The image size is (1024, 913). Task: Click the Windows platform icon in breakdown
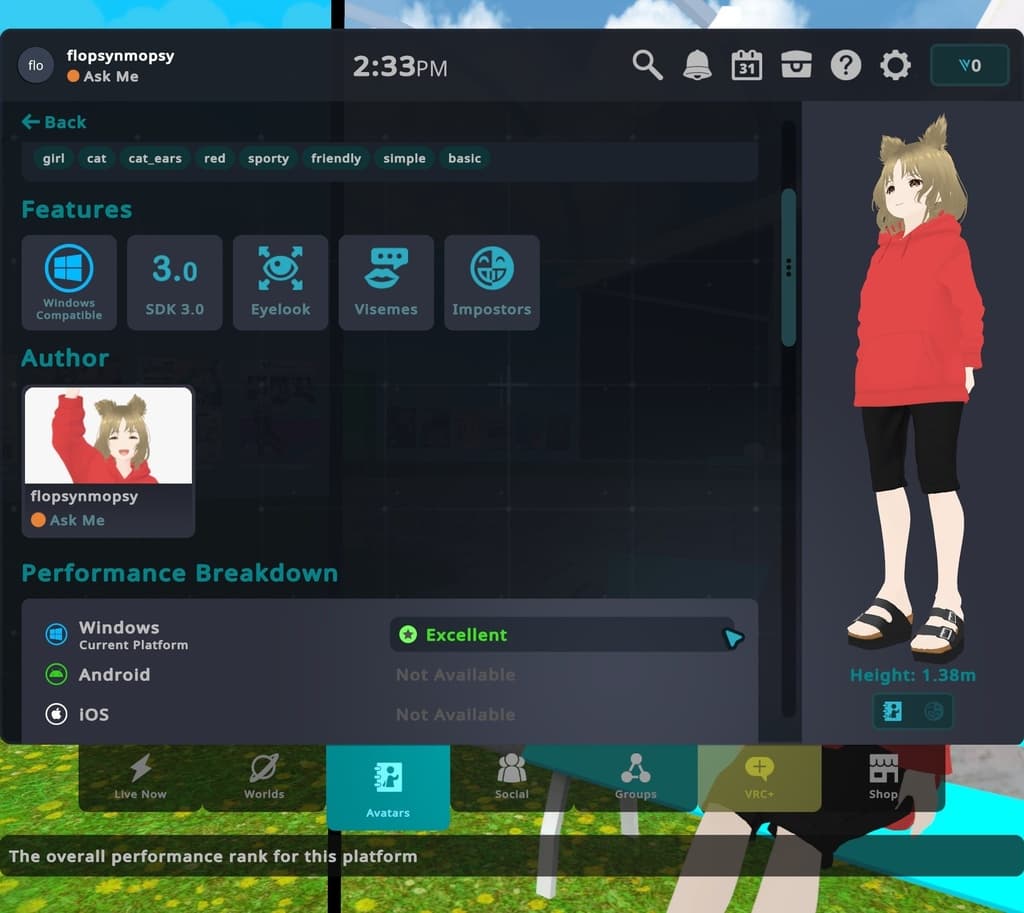[56, 634]
